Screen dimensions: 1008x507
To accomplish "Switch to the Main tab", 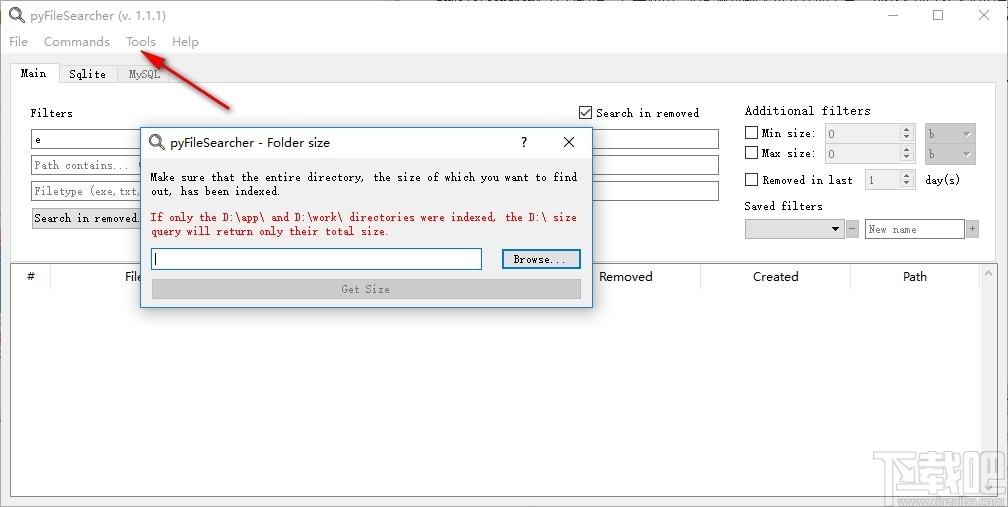I will point(33,73).
